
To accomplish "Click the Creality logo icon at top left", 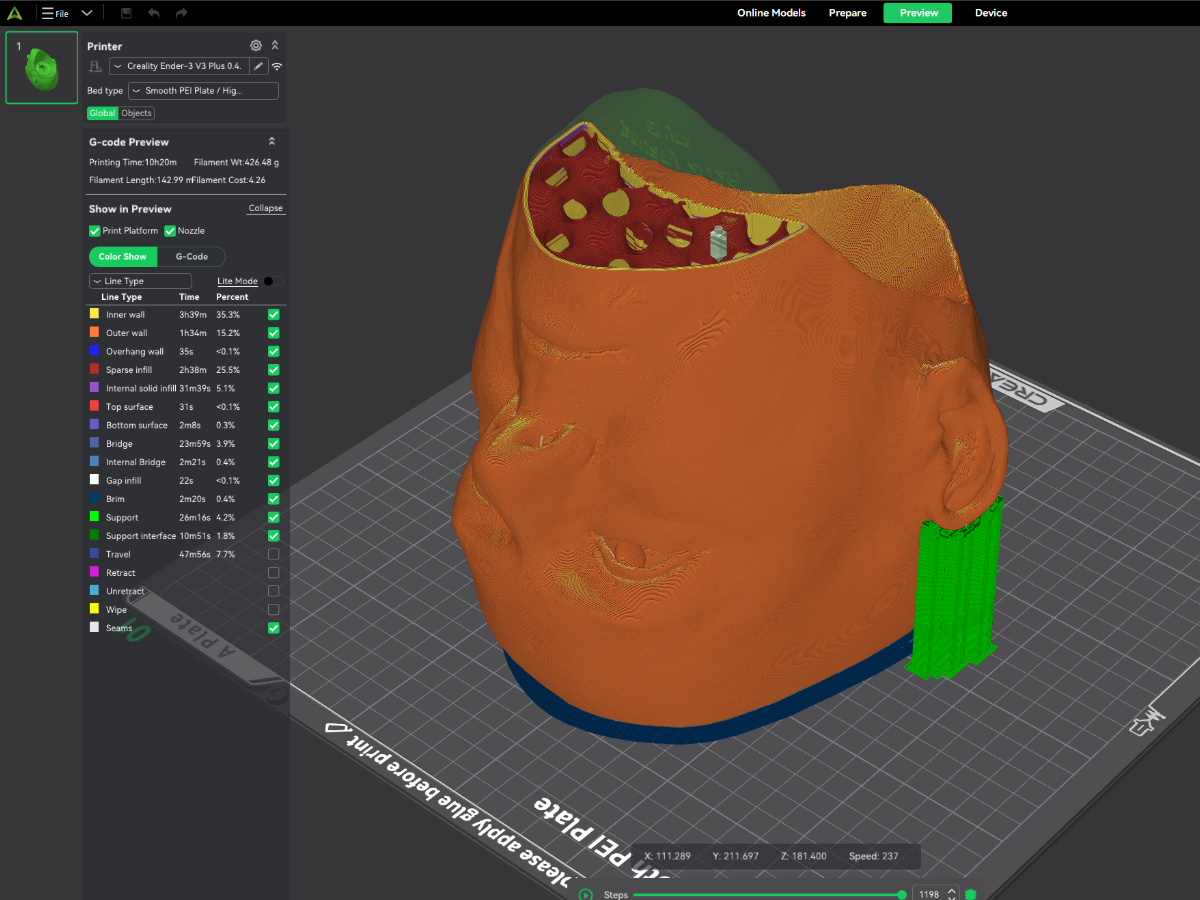I will point(17,13).
